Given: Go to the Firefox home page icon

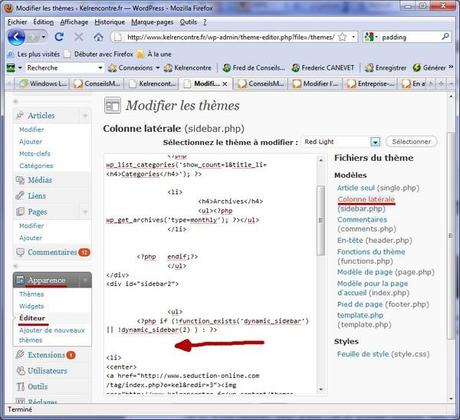Looking at the screenshot, I should (x=98, y=37).
